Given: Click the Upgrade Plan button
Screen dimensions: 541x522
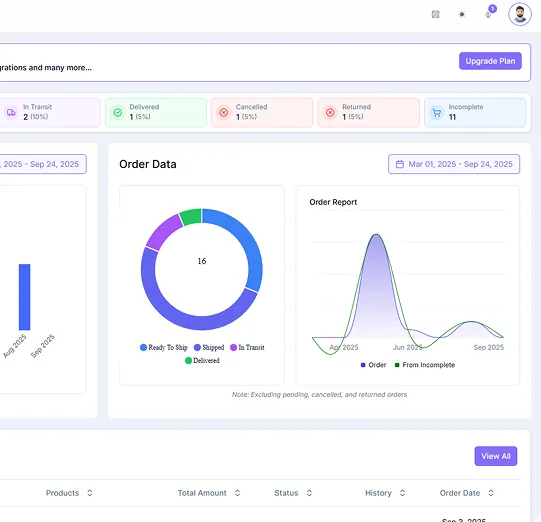Looking at the screenshot, I should (490, 61).
